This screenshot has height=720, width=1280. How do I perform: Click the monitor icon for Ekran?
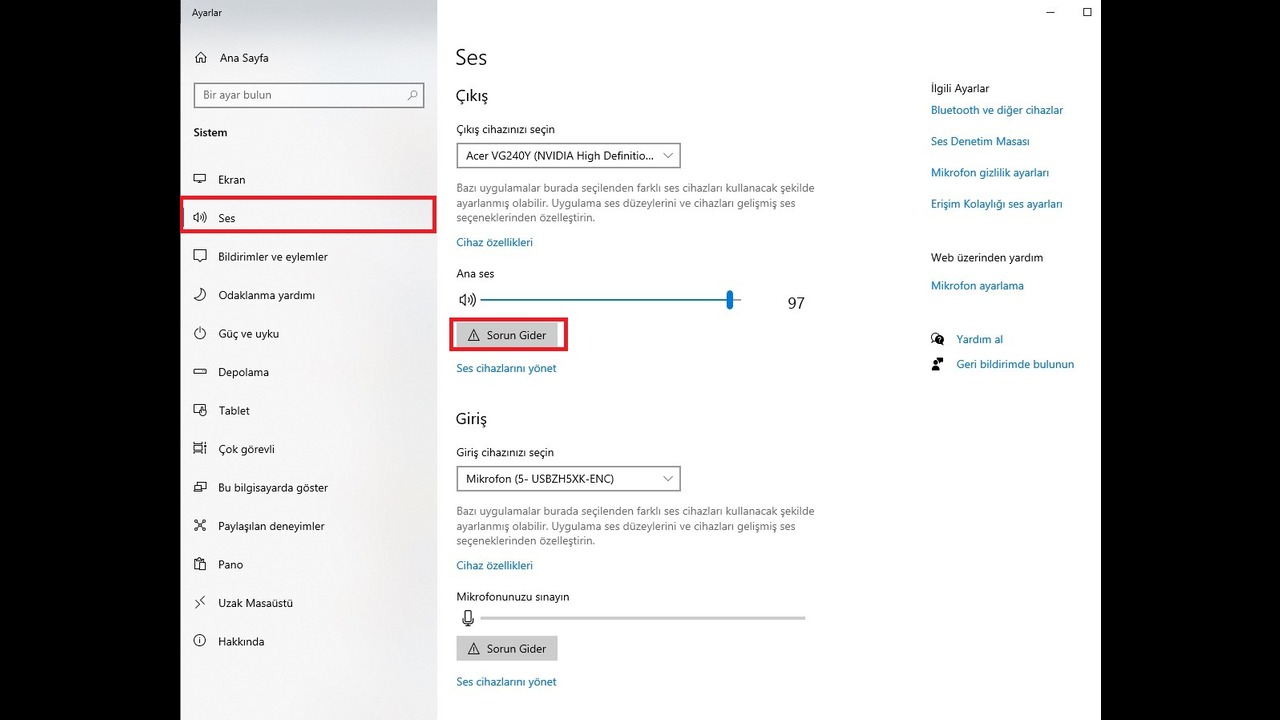tap(200, 180)
